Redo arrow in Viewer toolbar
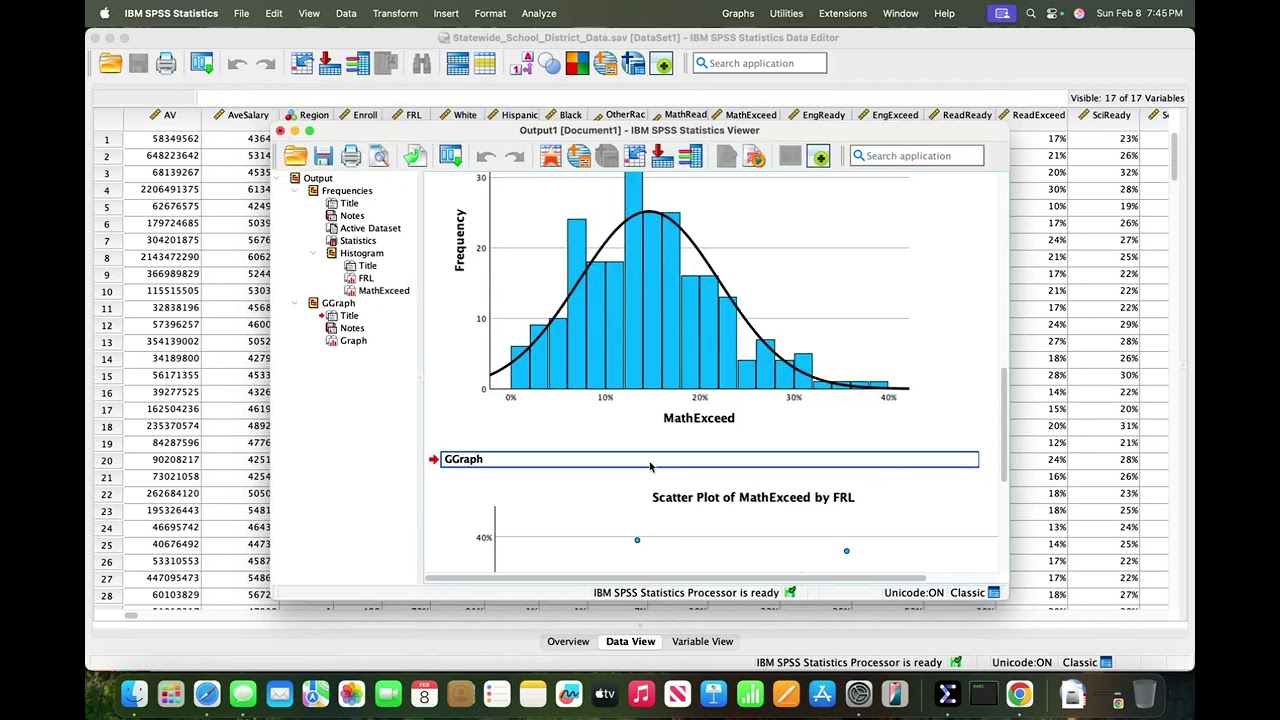This screenshot has height=720, width=1280. [x=514, y=156]
